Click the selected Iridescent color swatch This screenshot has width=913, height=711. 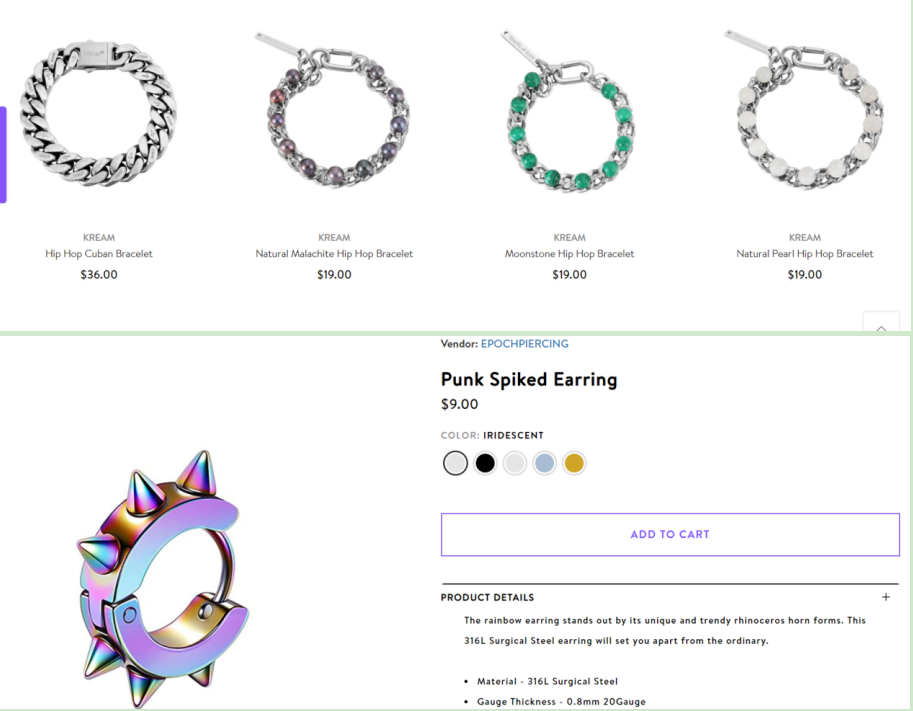[x=455, y=463]
